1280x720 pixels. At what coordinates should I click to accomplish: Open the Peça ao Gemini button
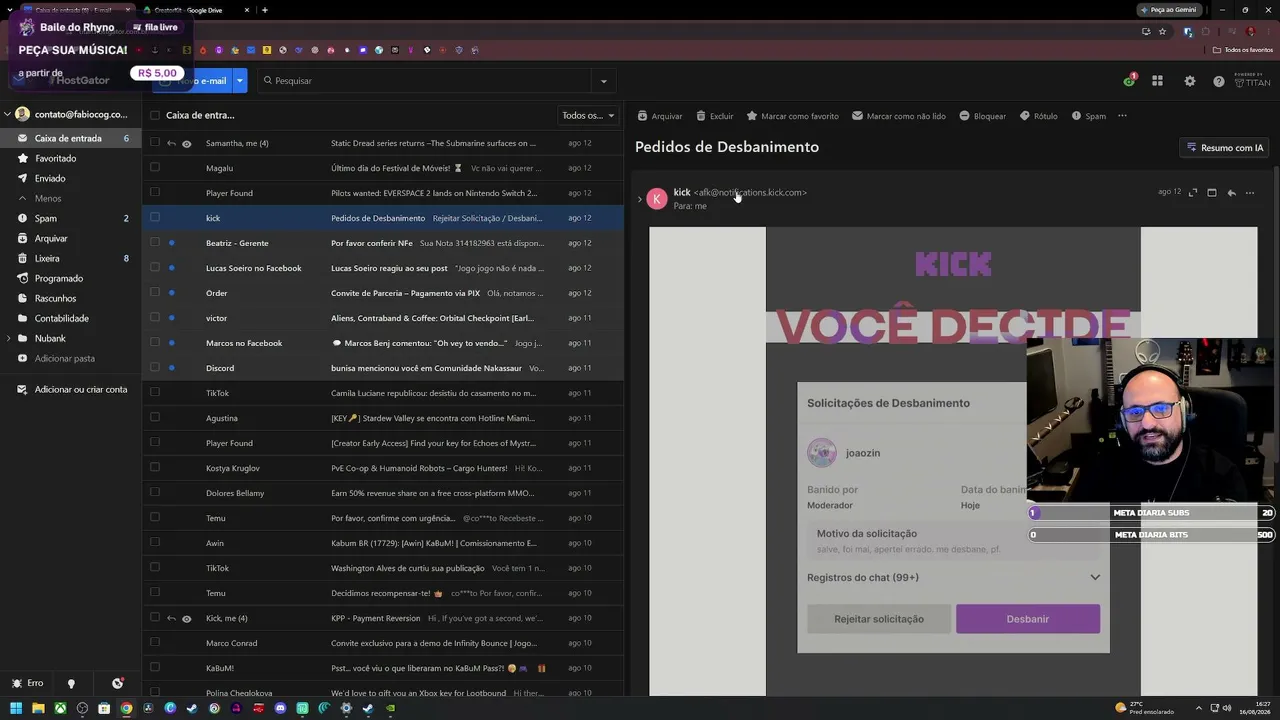tap(1168, 10)
